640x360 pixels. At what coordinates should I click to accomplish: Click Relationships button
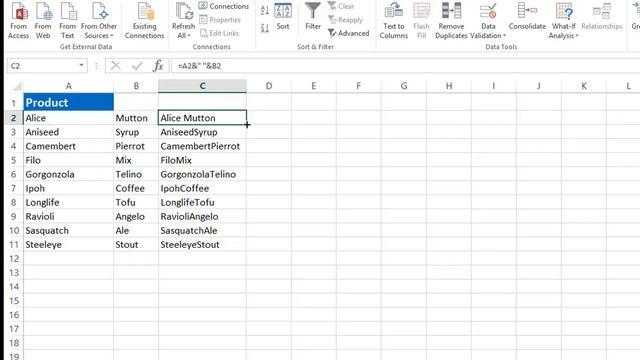tap(602, 16)
